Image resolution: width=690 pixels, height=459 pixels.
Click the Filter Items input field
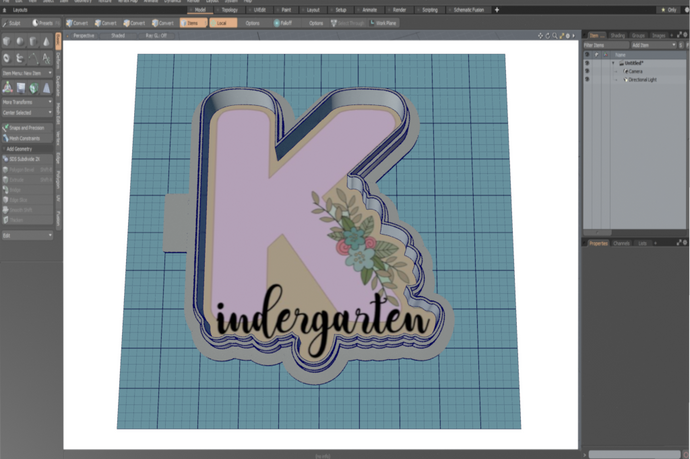pos(606,45)
